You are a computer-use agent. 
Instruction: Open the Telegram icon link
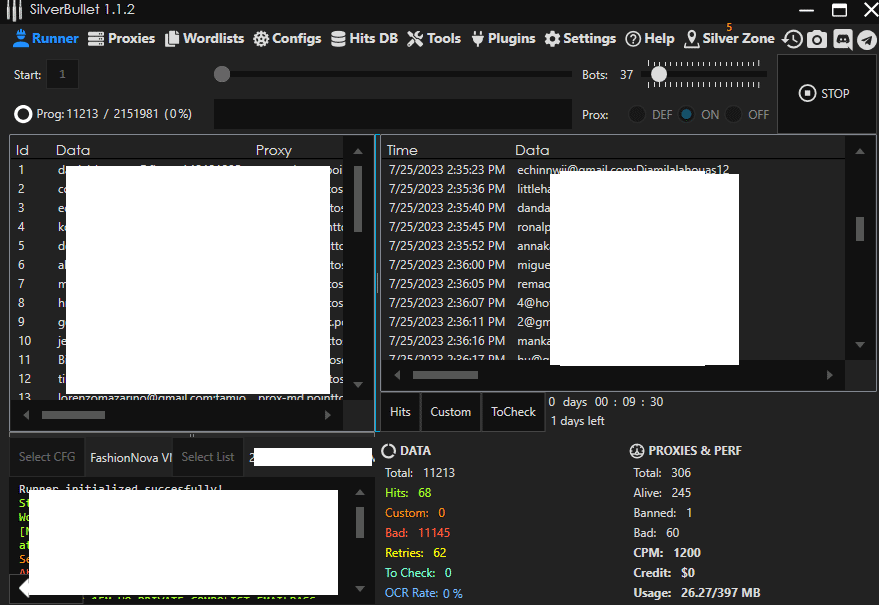tap(867, 40)
